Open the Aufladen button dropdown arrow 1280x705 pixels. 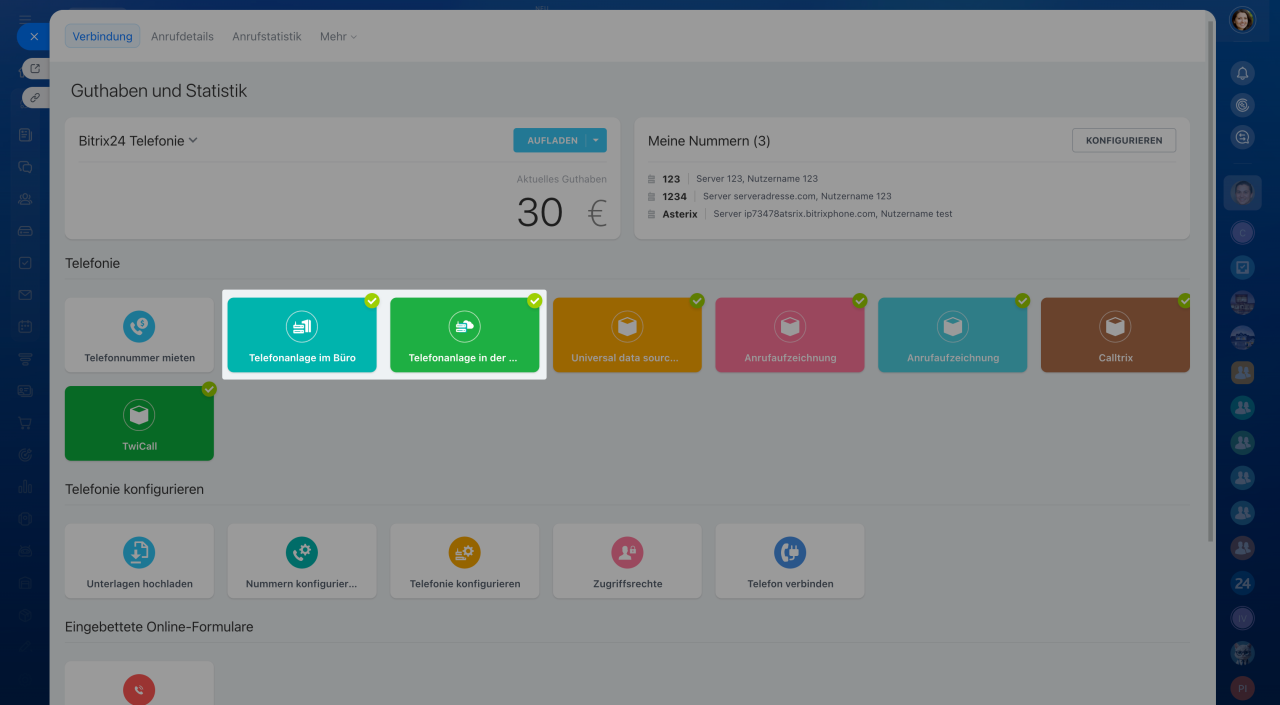[x=596, y=141]
